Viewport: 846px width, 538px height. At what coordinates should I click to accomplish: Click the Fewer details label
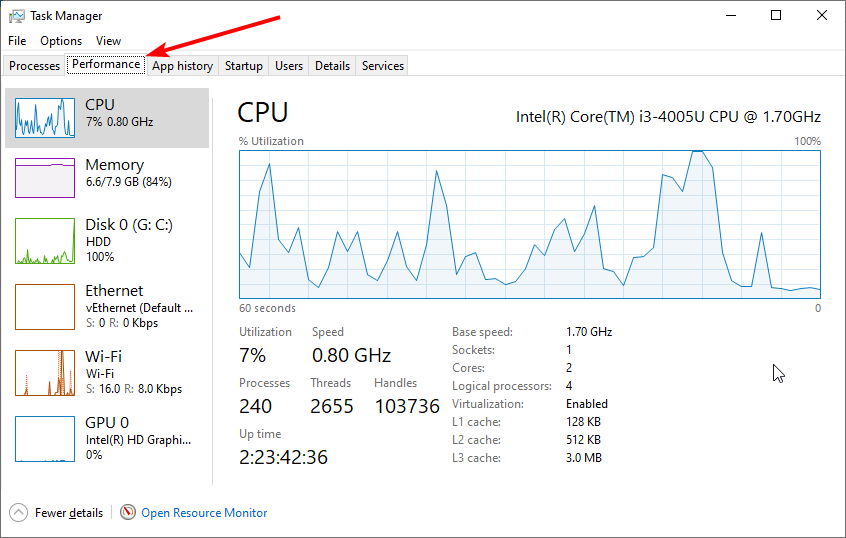pyautogui.click(x=69, y=513)
